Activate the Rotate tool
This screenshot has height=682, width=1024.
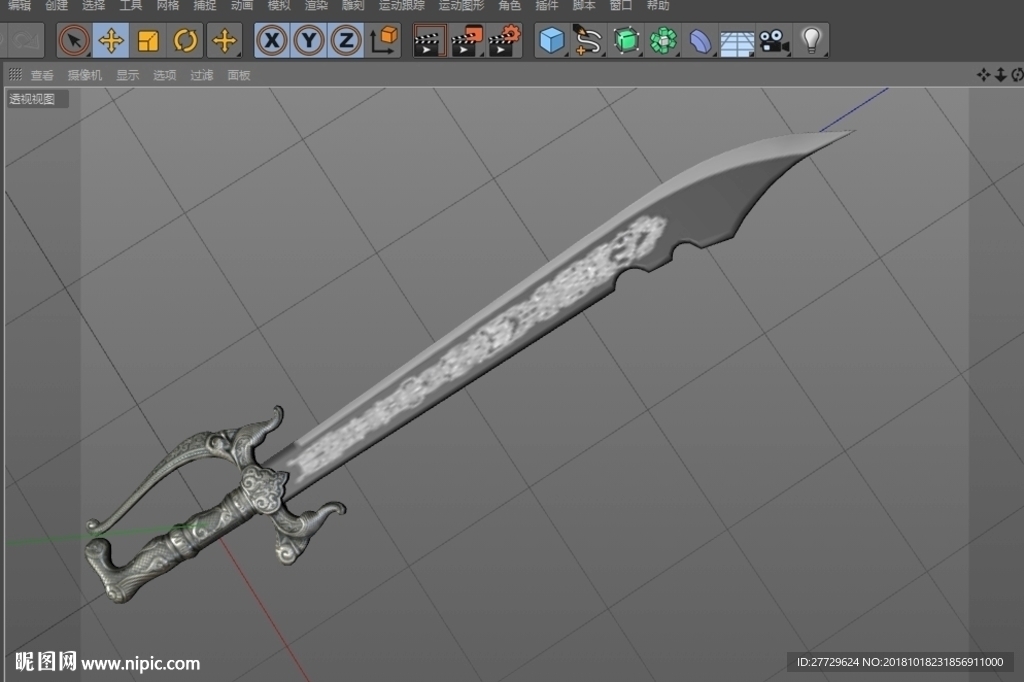[185, 41]
